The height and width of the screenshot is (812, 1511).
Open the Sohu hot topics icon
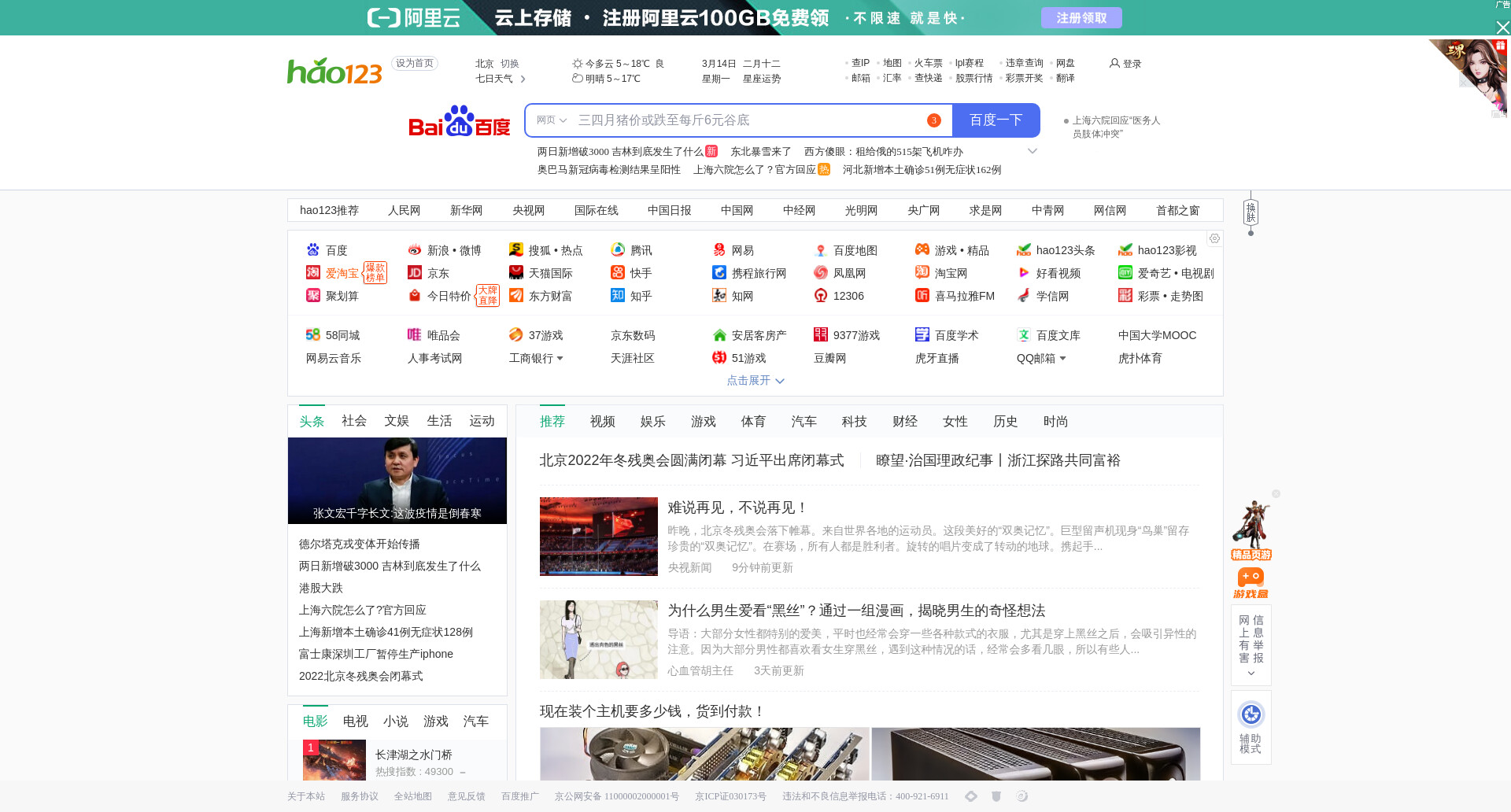coord(516,250)
